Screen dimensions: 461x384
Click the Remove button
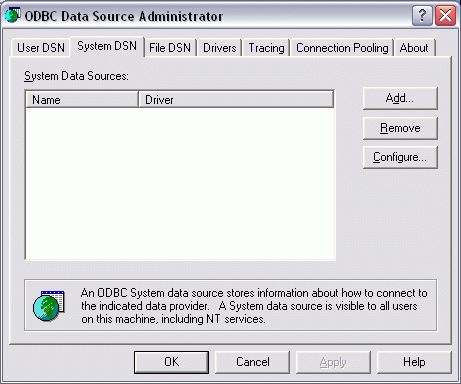(x=400, y=128)
